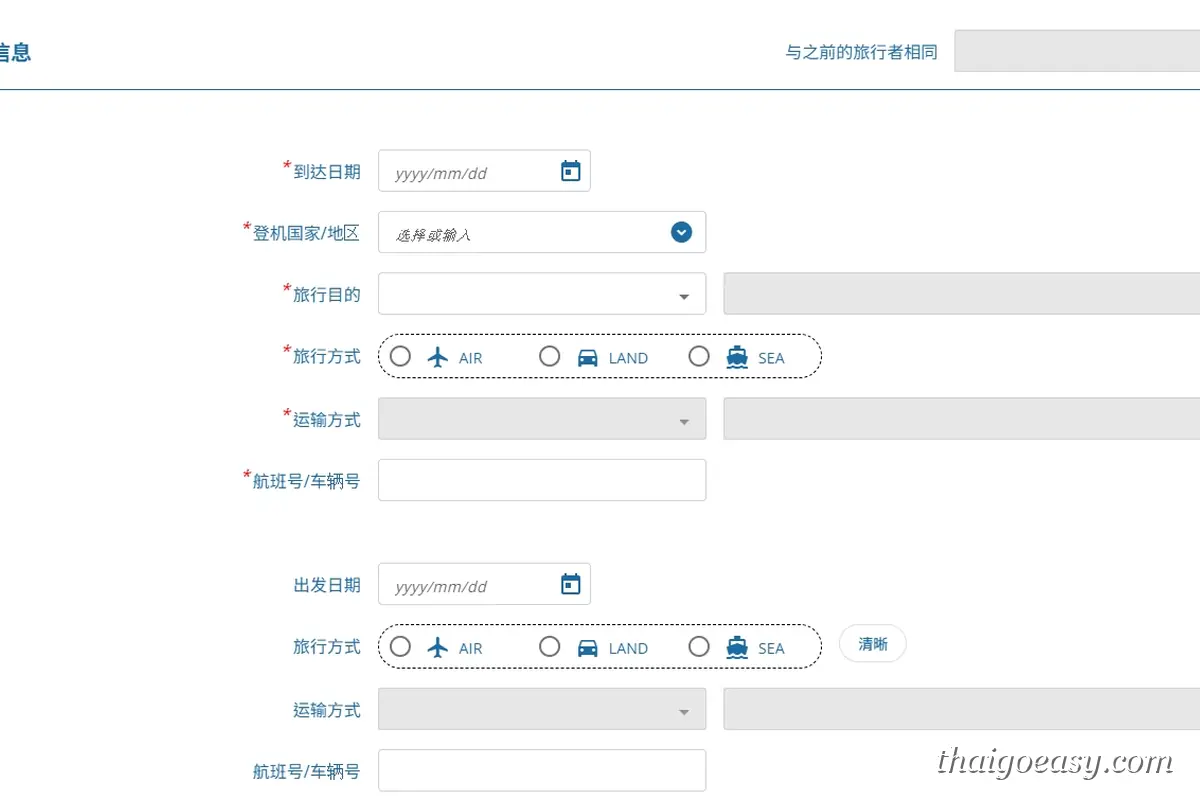Image resolution: width=1200 pixels, height=800 pixels.
Task: Click the gray field beside 旅行目的
Action: (x=962, y=294)
